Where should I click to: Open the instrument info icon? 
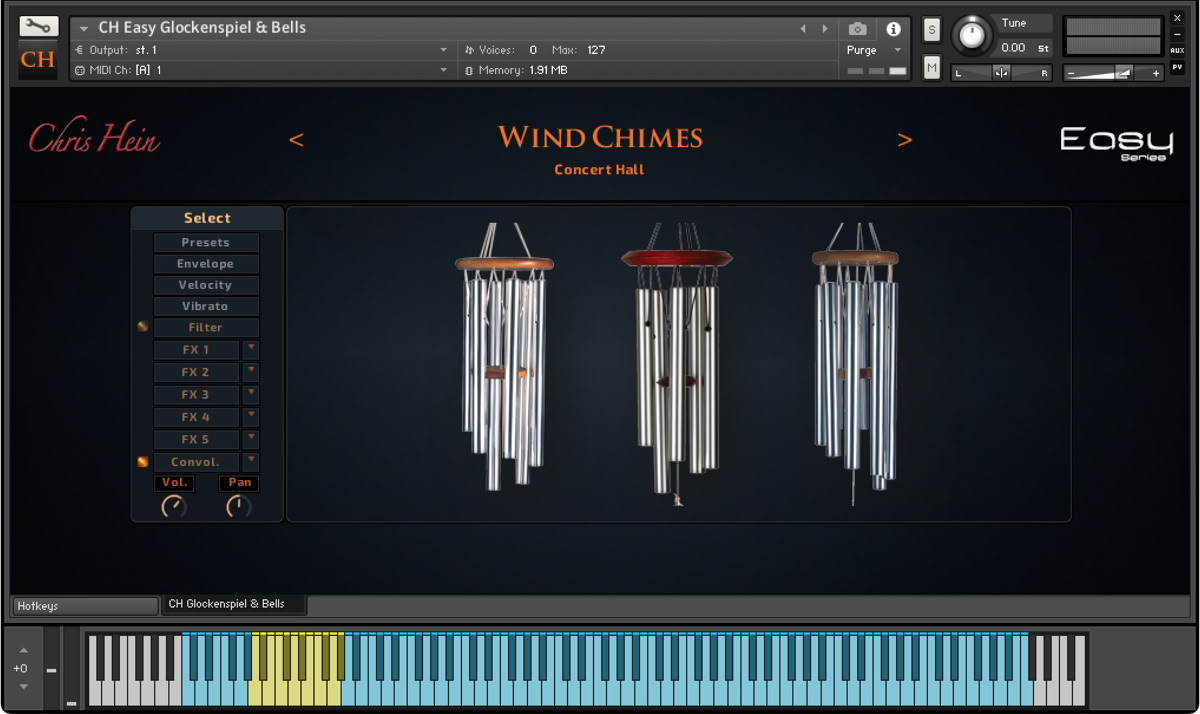tap(893, 29)
